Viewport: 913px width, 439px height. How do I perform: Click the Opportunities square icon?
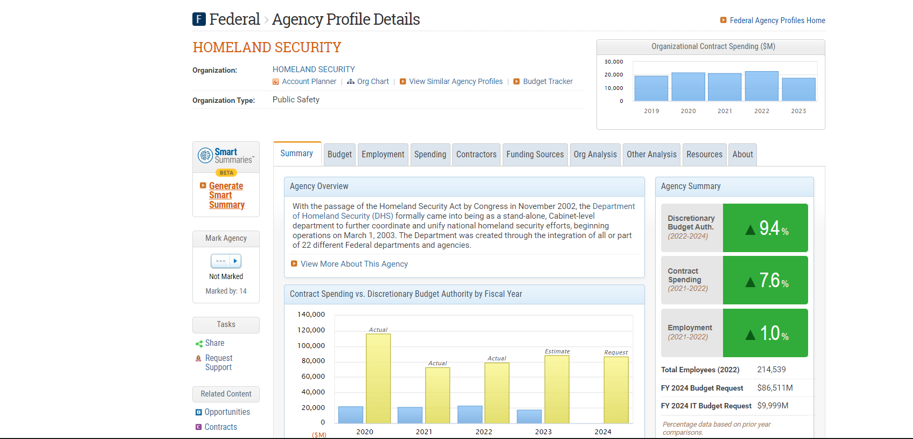tap(199, 412)
